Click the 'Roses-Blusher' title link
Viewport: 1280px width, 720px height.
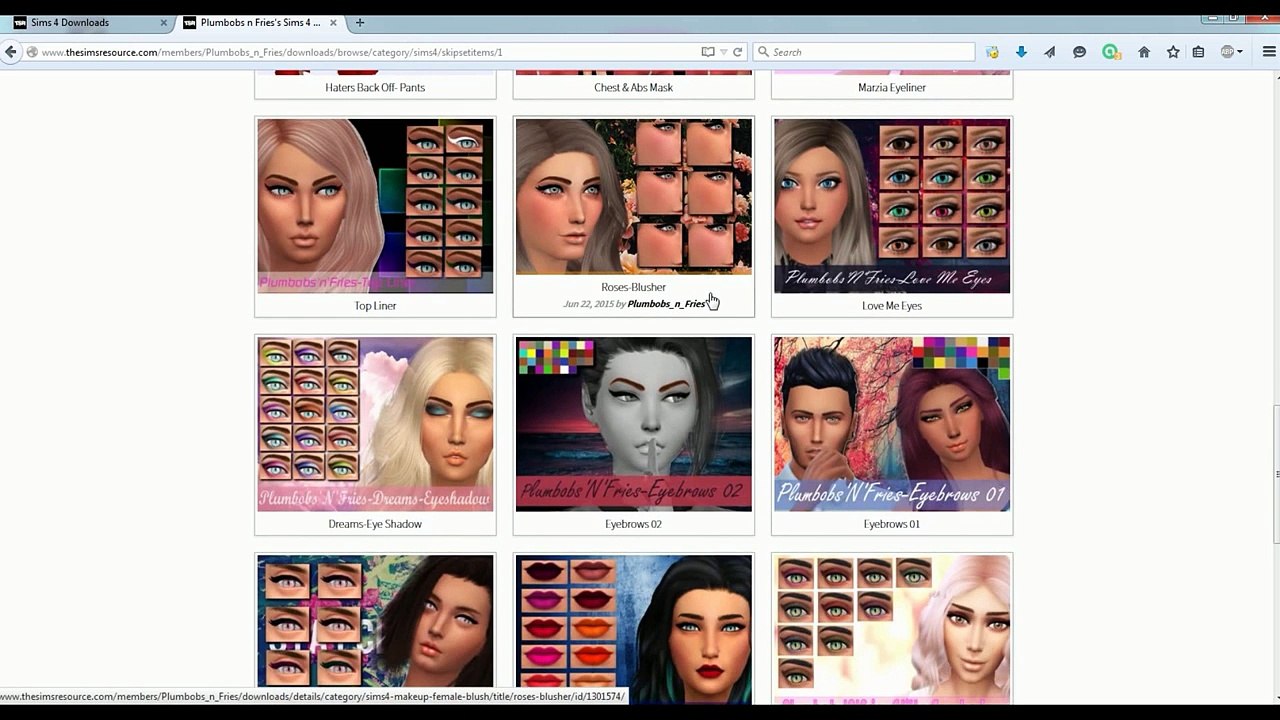[633, 287]
